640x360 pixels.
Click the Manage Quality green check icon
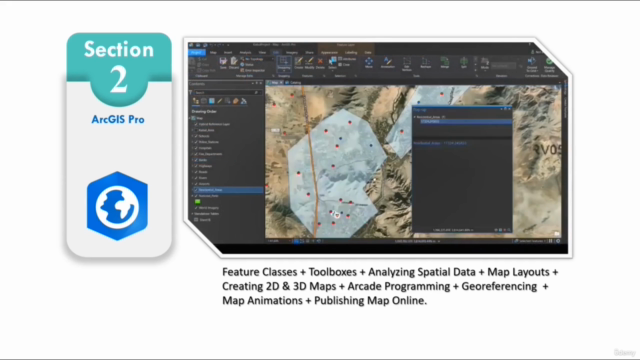[x=549, y=61]
